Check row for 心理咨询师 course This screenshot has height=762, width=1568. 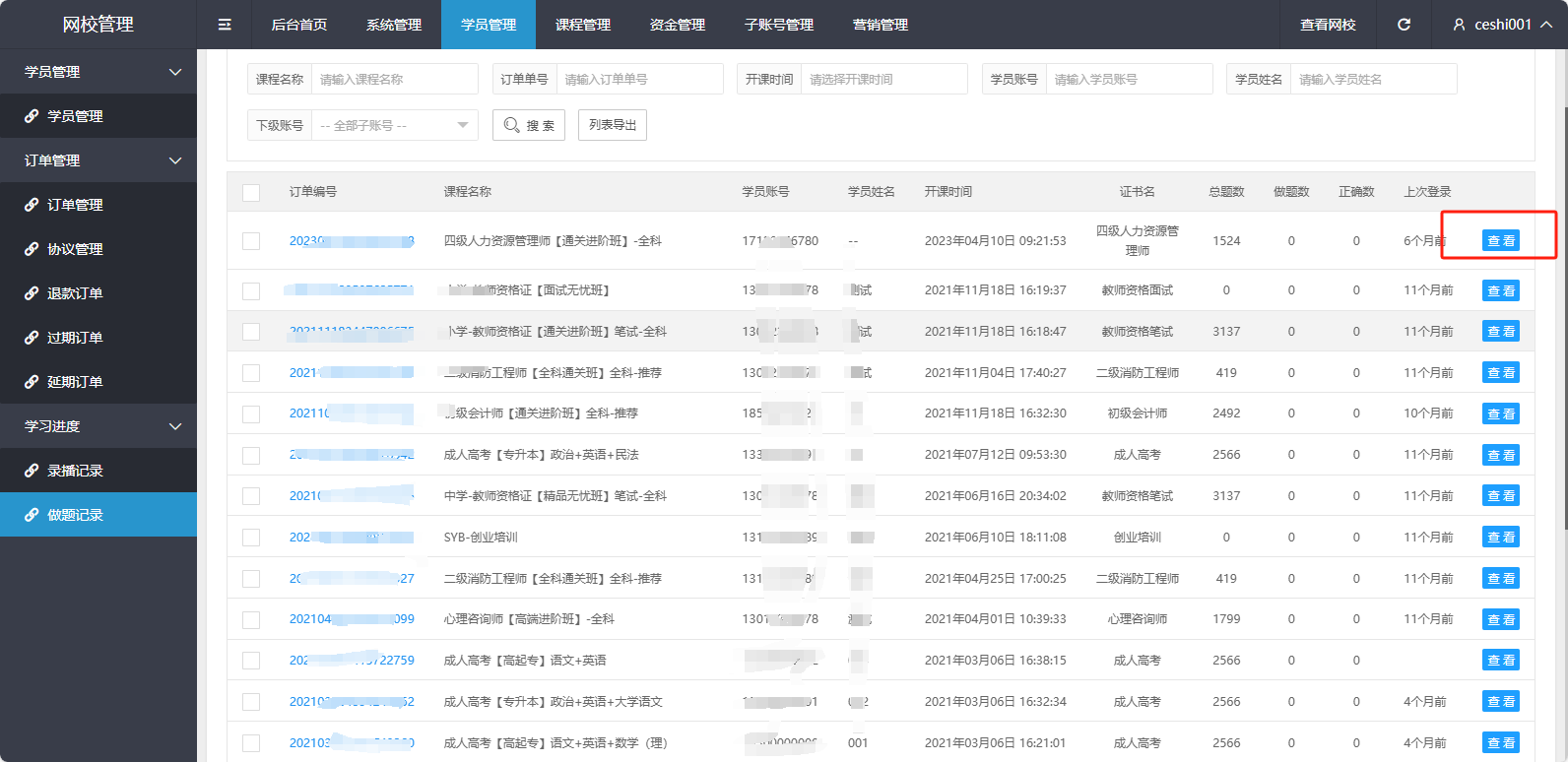pyautogui.click(x=251, y=619)
